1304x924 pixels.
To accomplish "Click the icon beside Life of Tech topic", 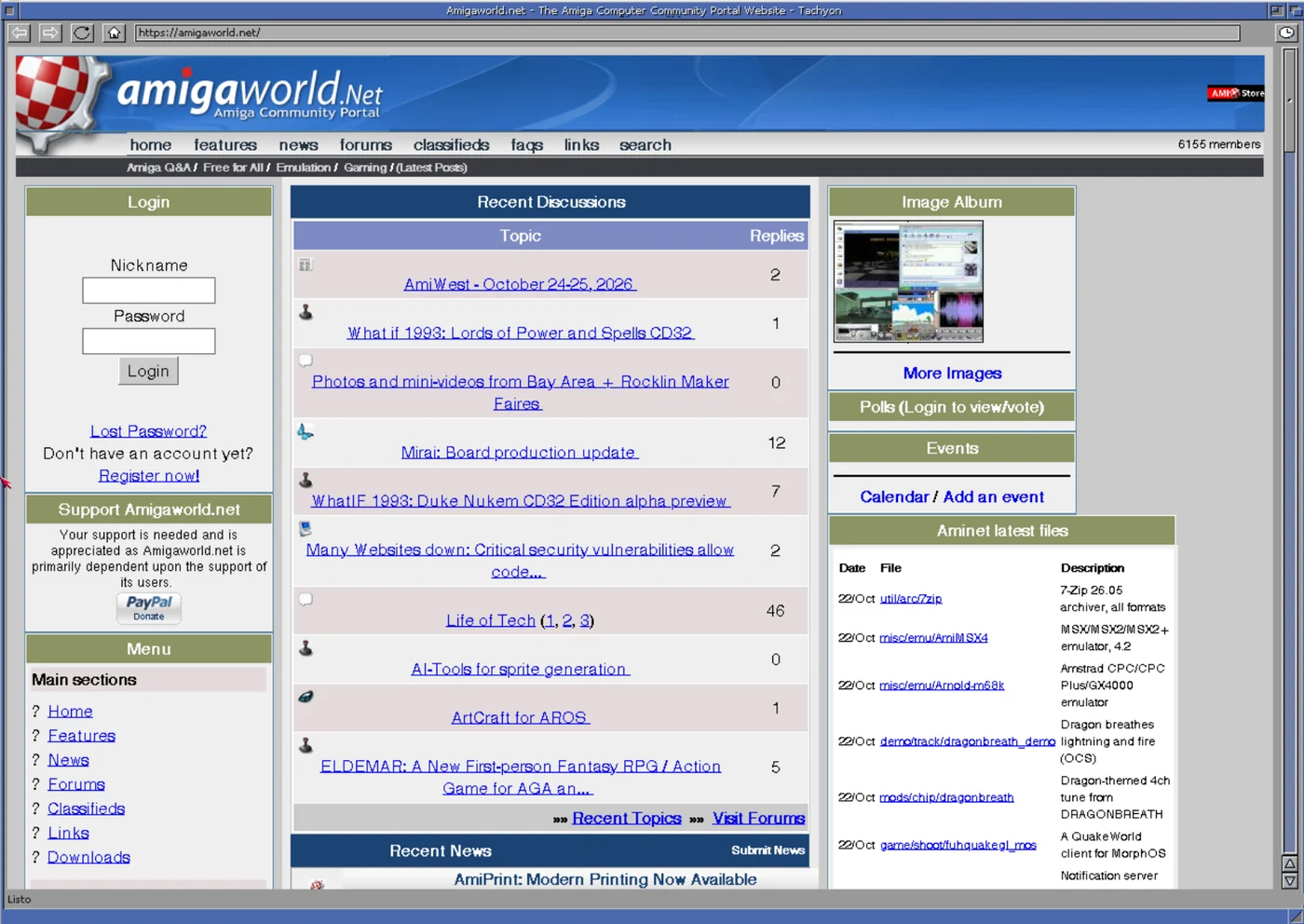I will pos(305,600).
